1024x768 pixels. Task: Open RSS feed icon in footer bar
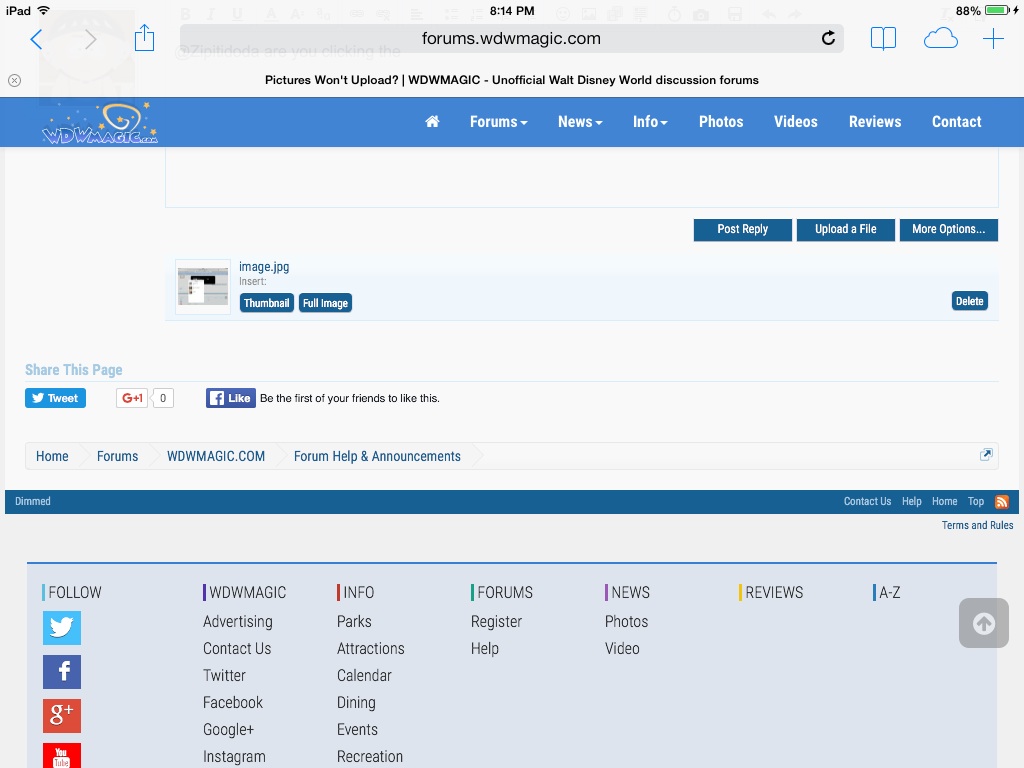click(x=1001, y=502)
